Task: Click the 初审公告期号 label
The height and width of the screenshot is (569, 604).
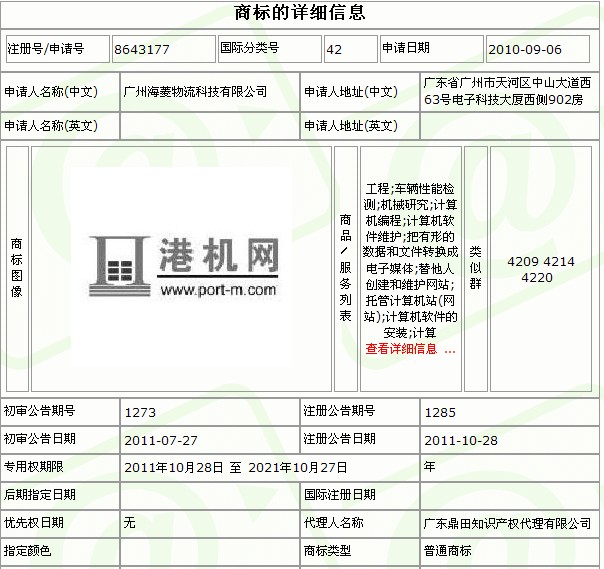Action: [39, 411]
